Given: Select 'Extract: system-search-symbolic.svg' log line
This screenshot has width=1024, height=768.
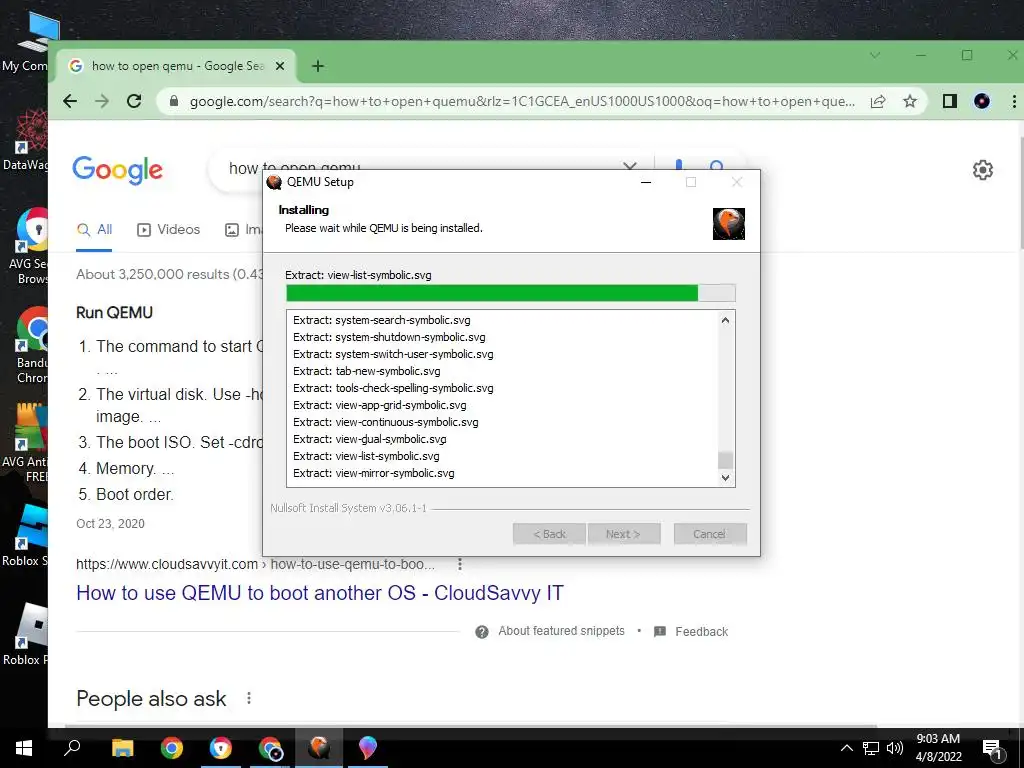Looking at the screenshot, I should (381, 320).
